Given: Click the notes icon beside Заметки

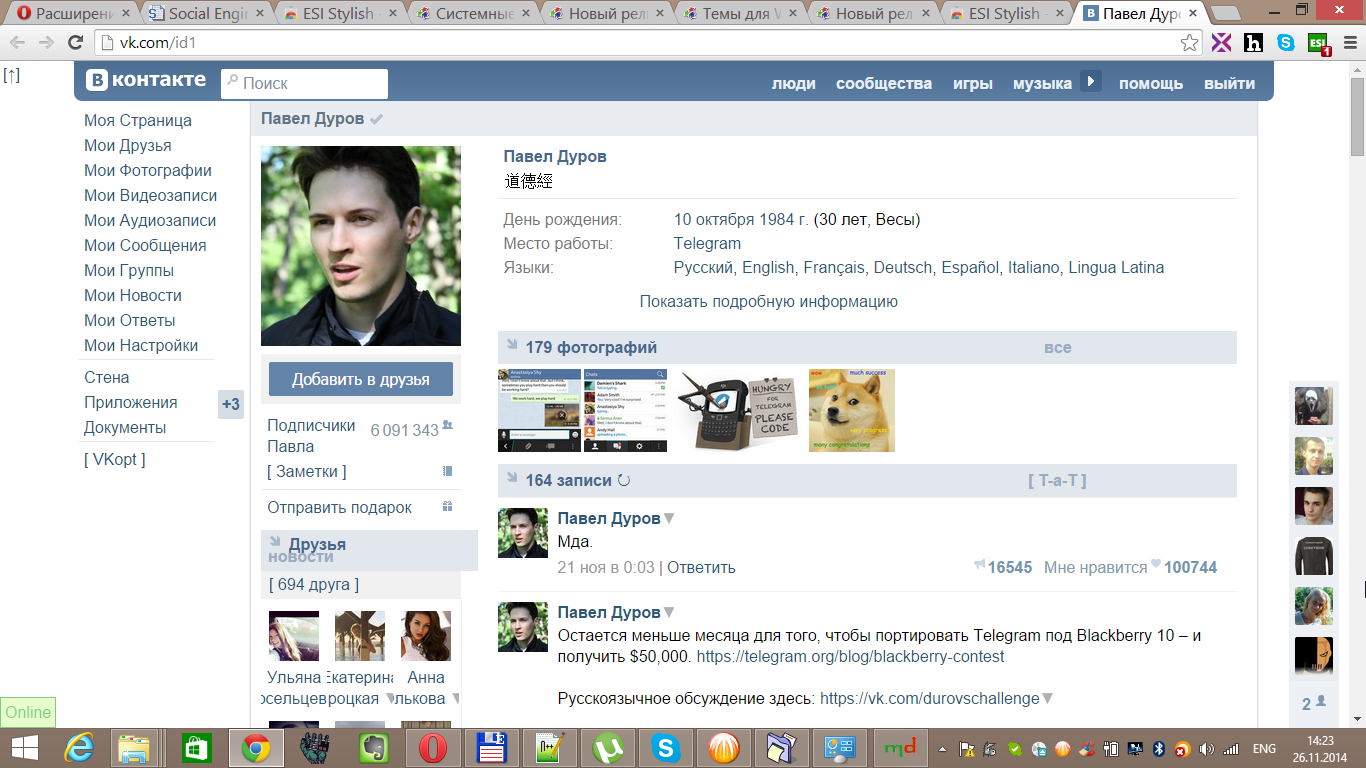Looking at the screenshot, I should (x=447, y=471).
